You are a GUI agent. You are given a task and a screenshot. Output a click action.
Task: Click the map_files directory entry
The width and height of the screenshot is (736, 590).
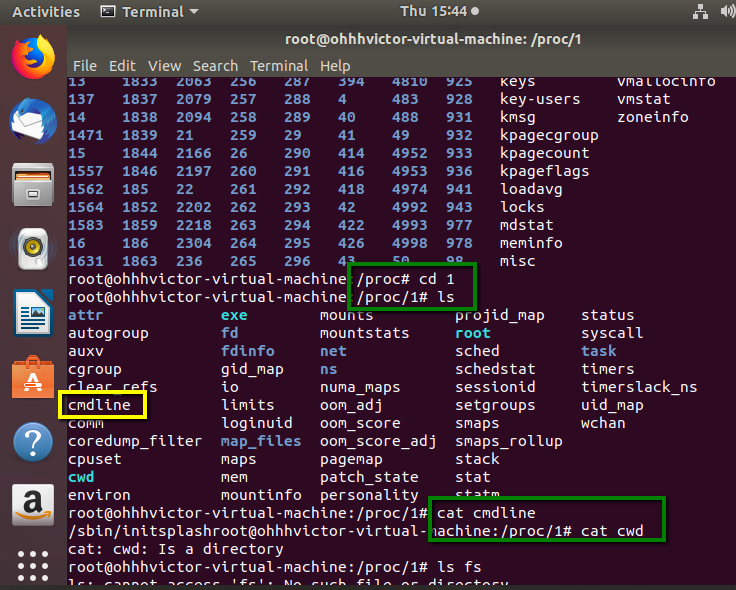pos(261,441)
